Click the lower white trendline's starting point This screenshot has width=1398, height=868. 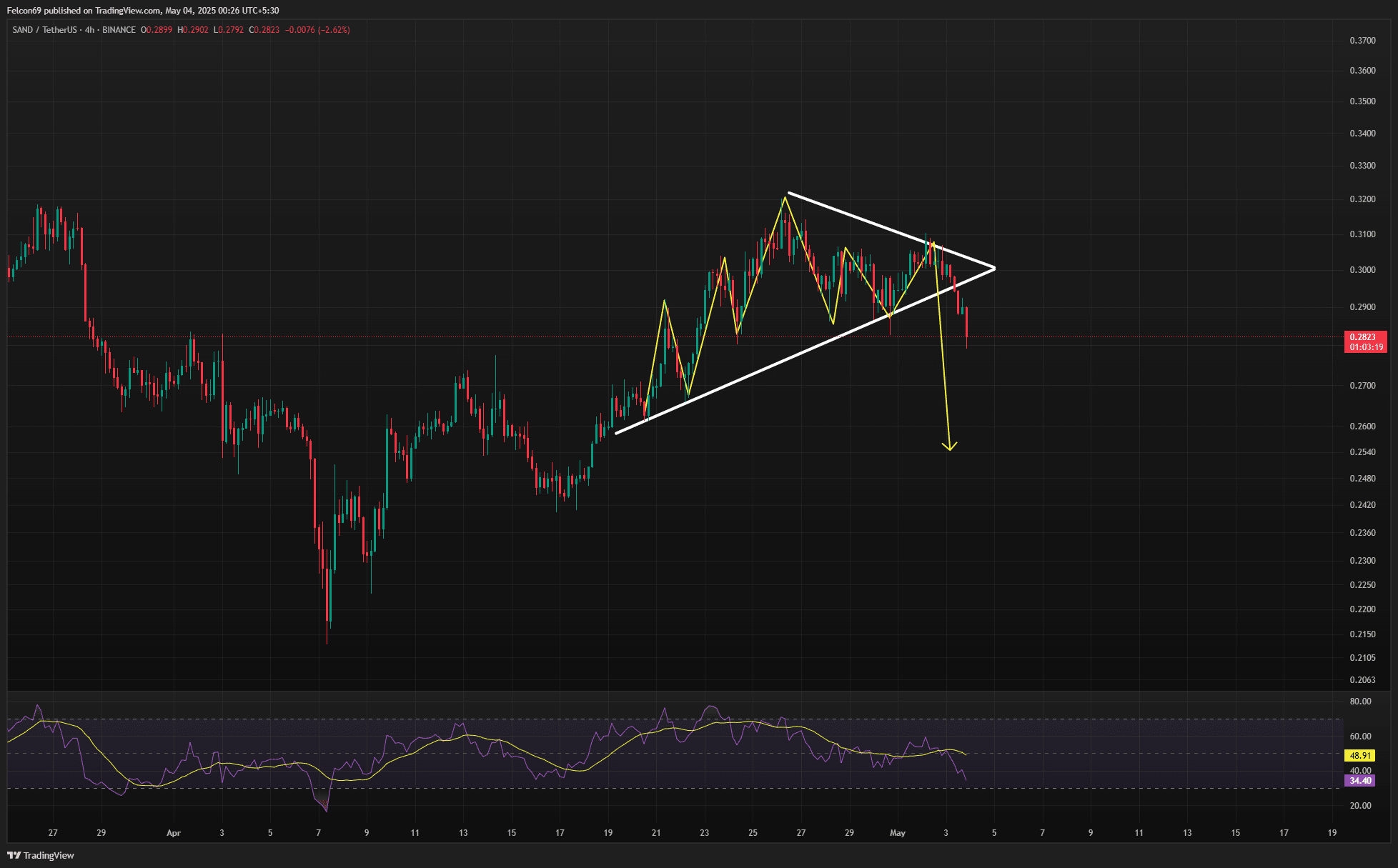tap(616, 433)
